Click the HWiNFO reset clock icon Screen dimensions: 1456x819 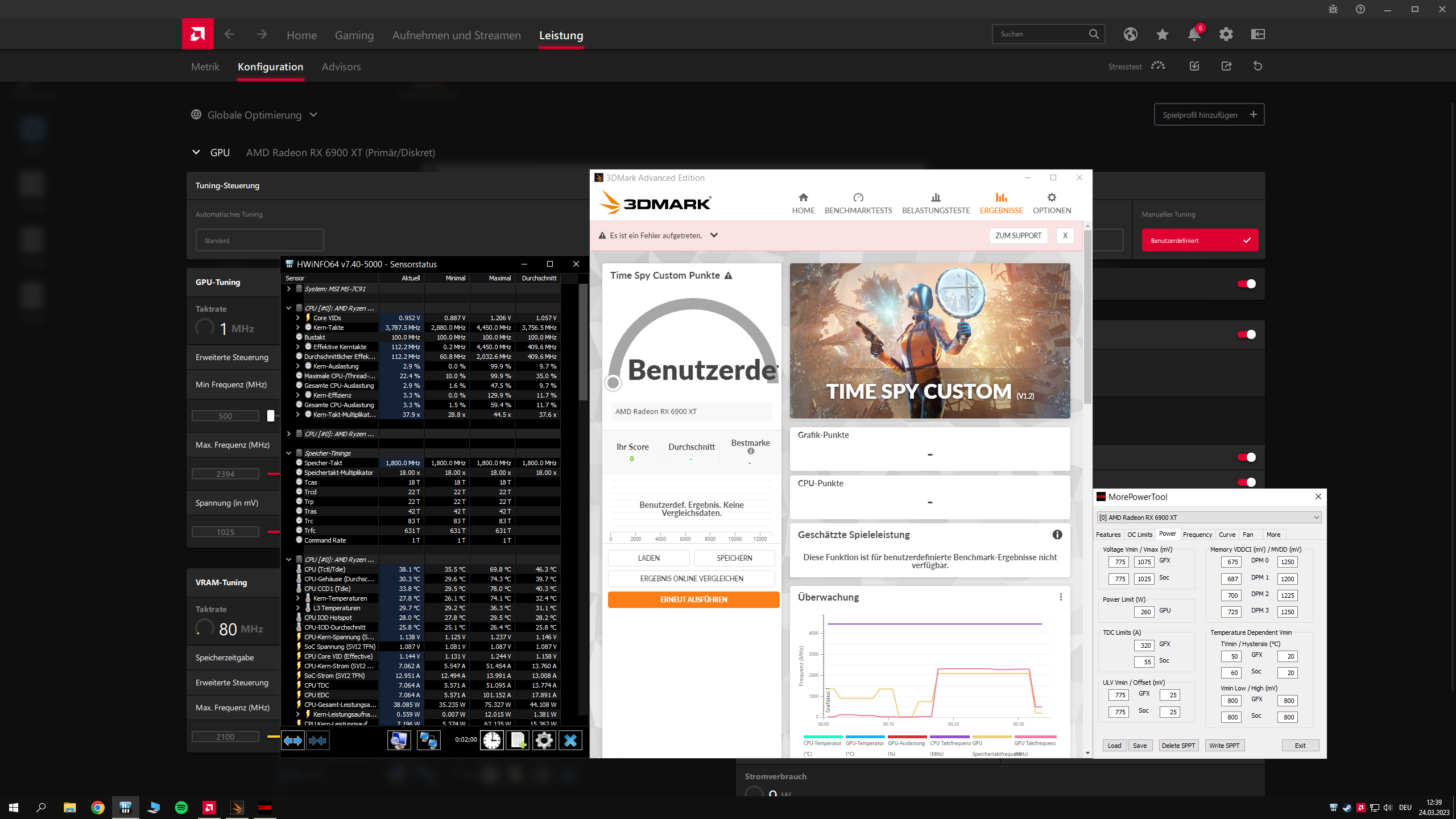click(x=492, y=740)
